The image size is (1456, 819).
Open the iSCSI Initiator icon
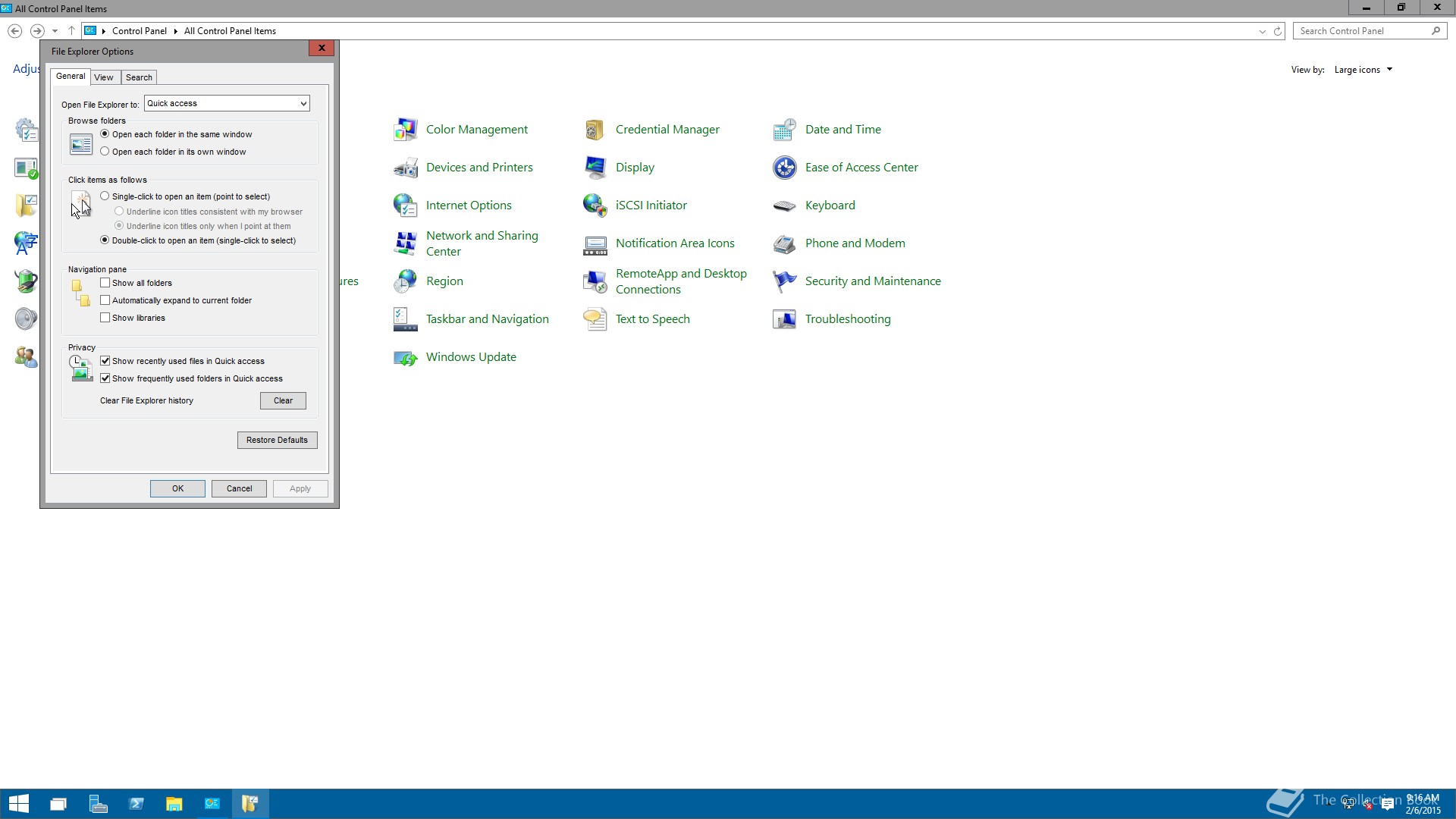595,206
